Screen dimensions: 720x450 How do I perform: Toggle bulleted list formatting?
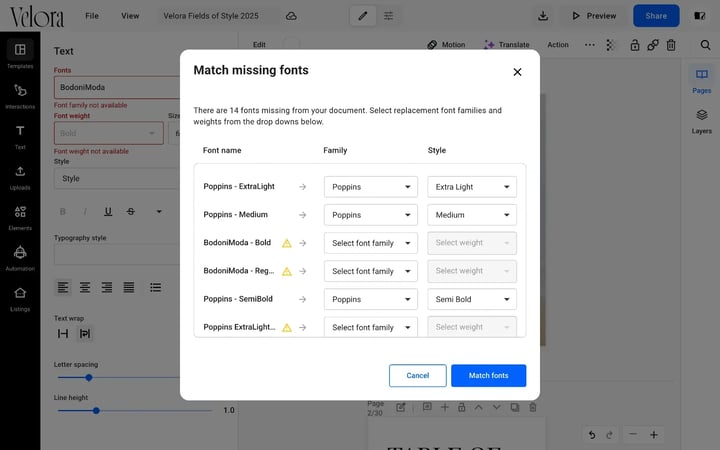coord(155,287)
